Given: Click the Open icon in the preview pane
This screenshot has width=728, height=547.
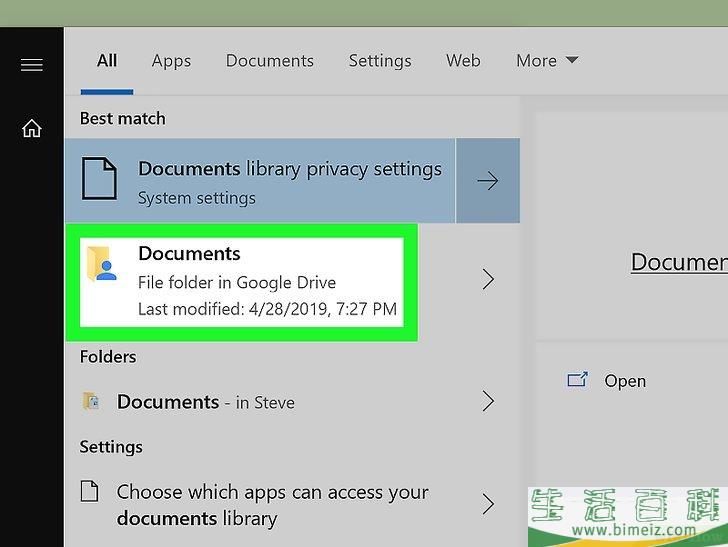Looking at the screenshot, I should tap(577, 380).
